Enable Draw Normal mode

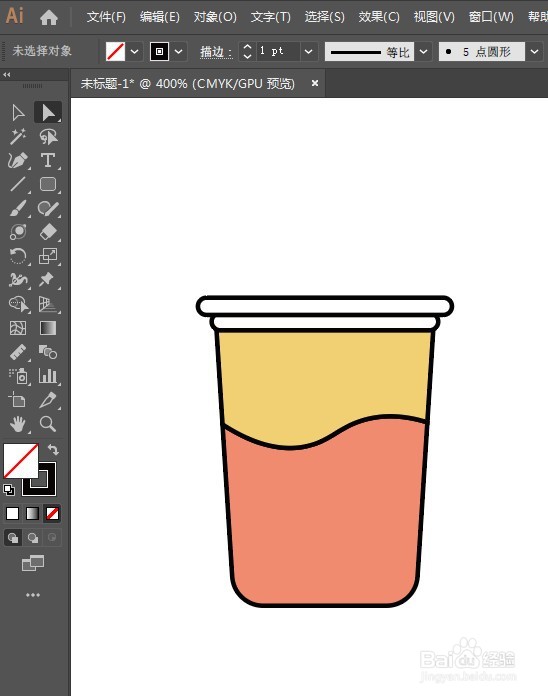12,538
